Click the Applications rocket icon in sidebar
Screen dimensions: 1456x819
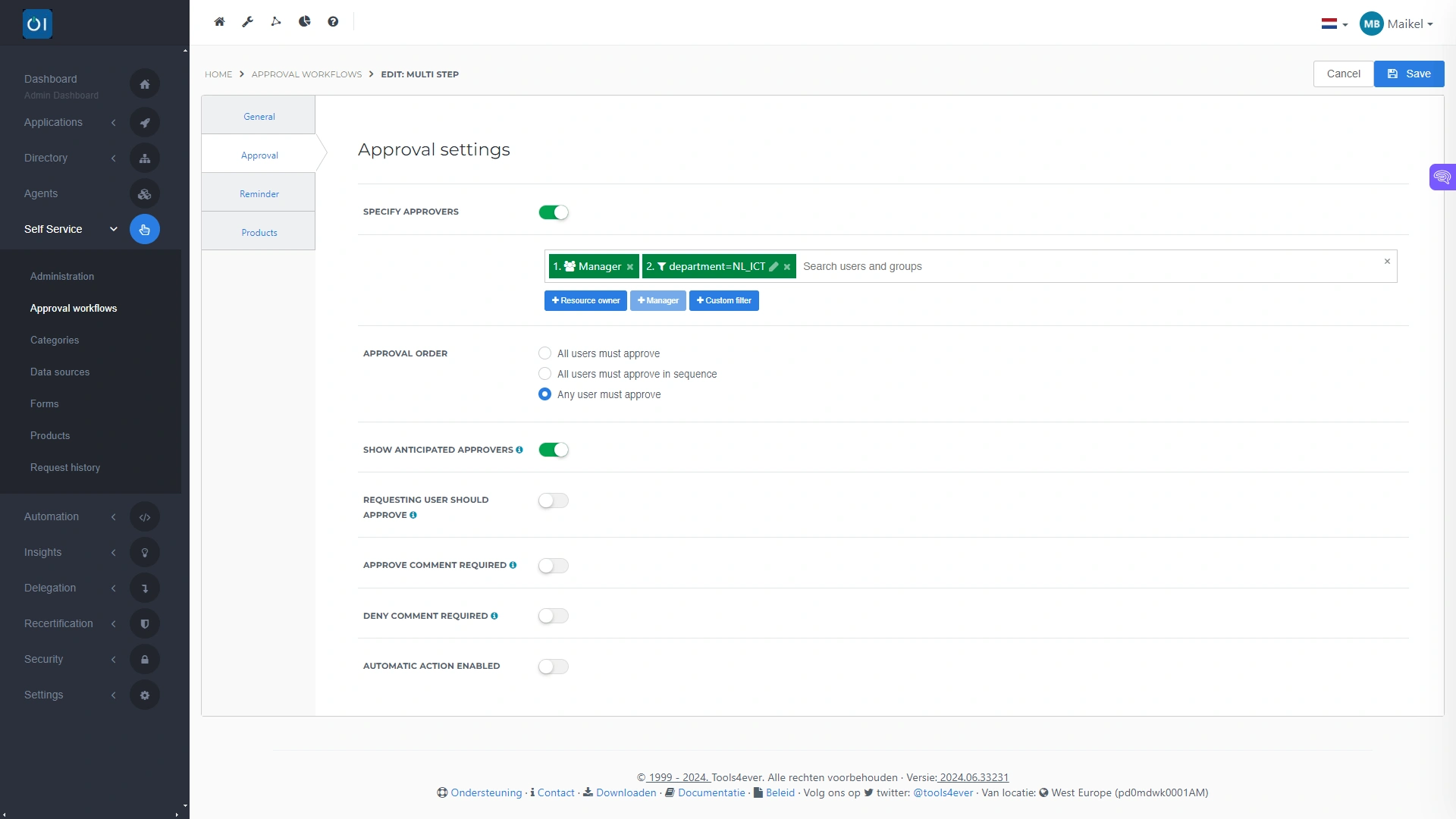point(144,123)
